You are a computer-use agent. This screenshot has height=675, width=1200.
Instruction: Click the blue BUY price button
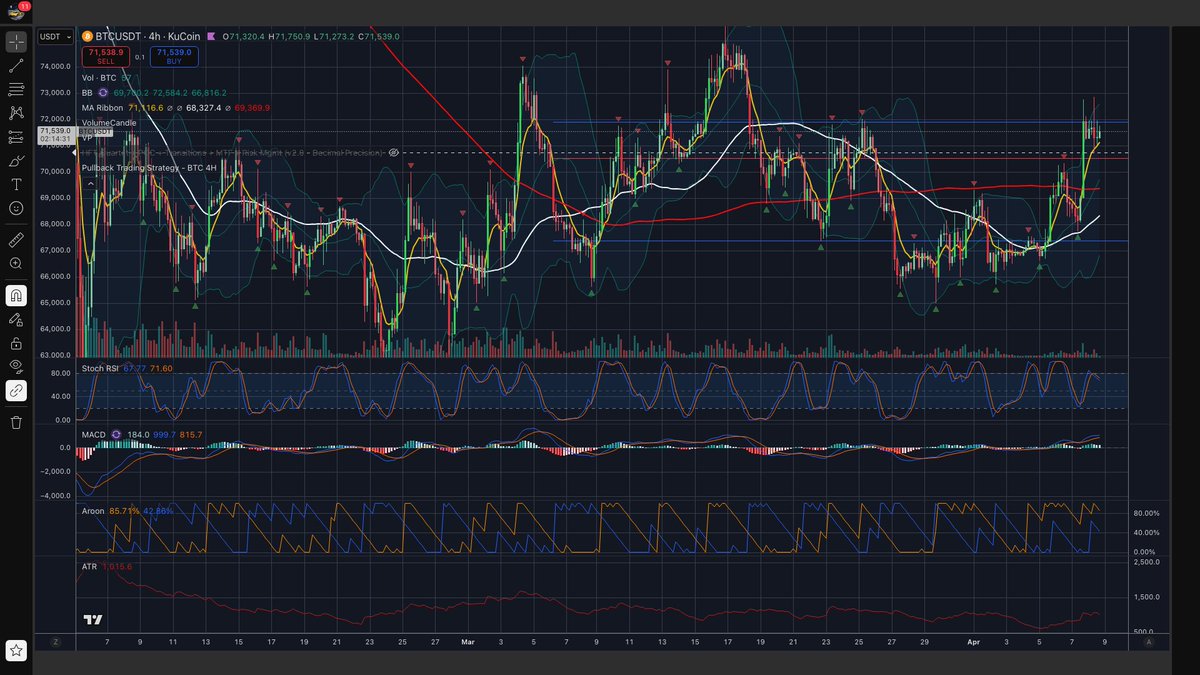pos(173,55)
